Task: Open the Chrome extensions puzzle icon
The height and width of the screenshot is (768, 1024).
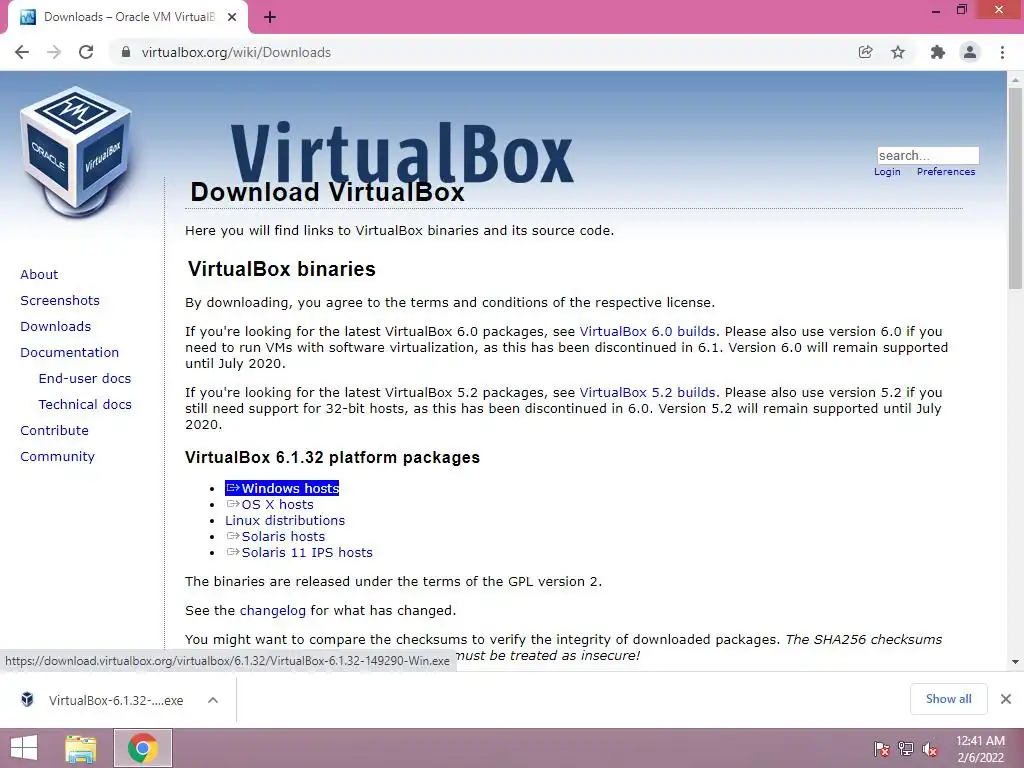Action: (x=937, y=52)
